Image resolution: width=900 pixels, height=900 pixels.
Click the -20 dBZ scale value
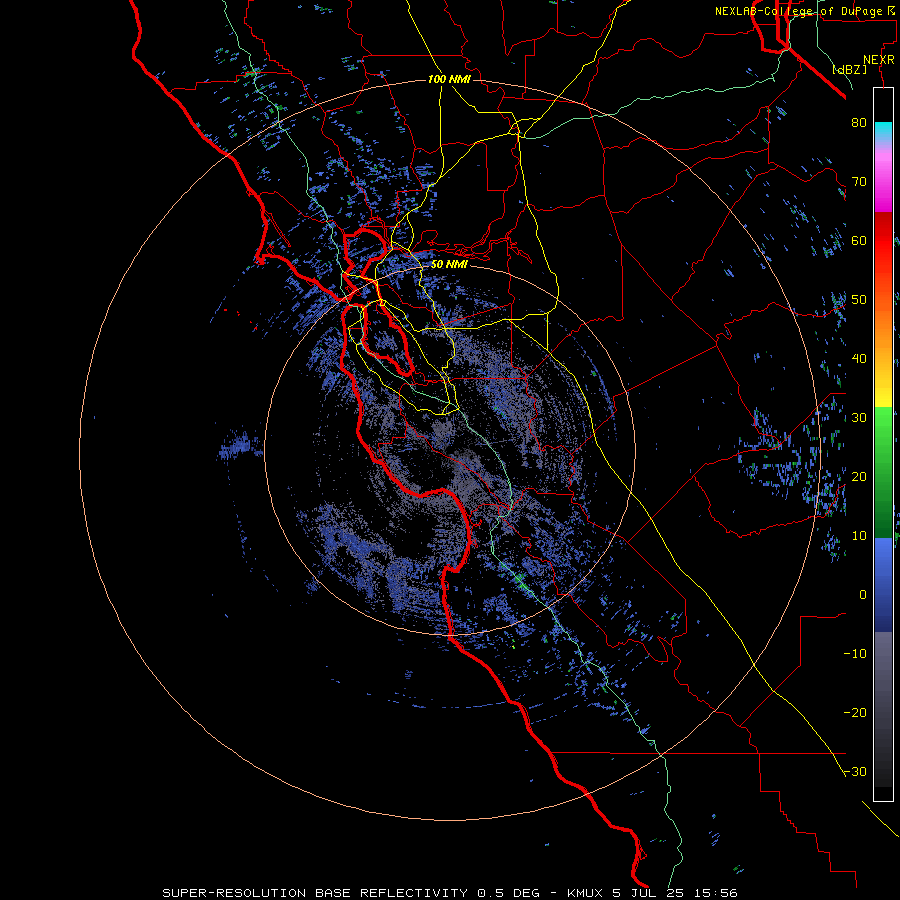[855, 712]
